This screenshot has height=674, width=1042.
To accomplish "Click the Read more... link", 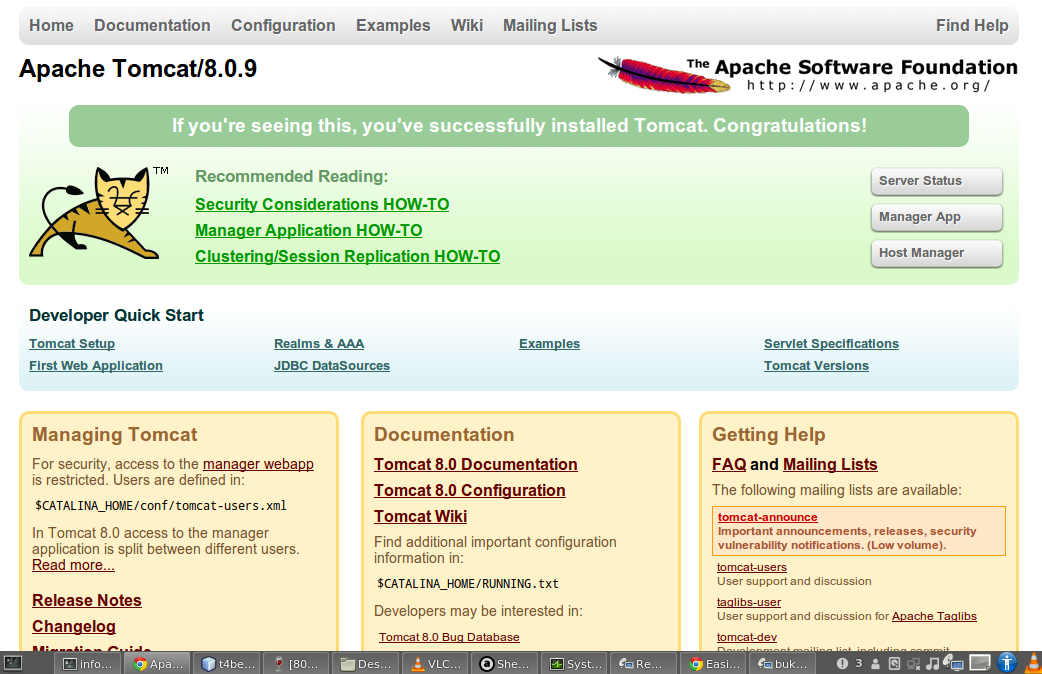I will [73, 565].
